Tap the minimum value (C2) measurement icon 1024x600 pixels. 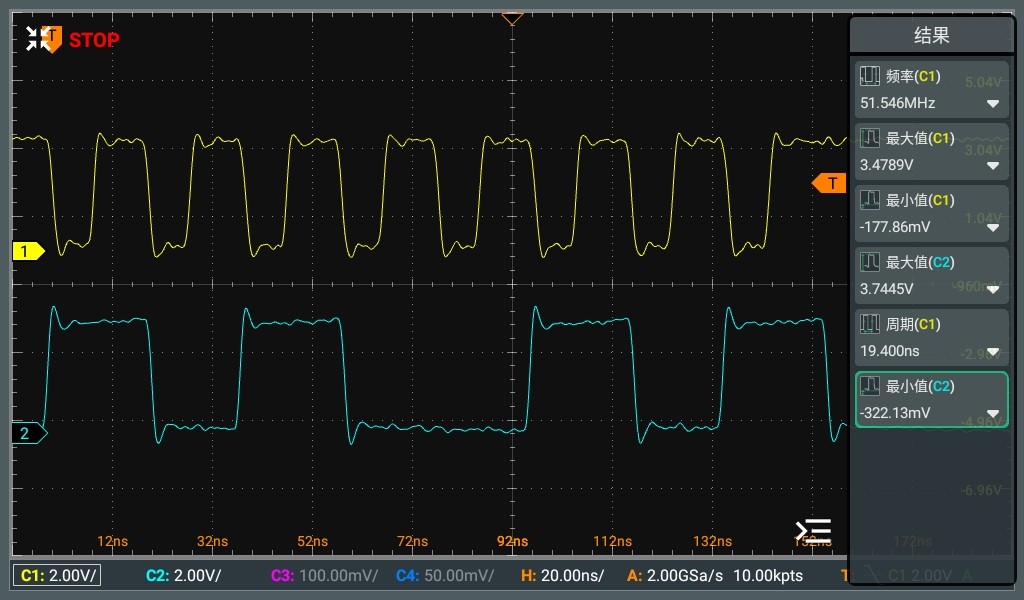pyautogui.click(x=871, y=386)
